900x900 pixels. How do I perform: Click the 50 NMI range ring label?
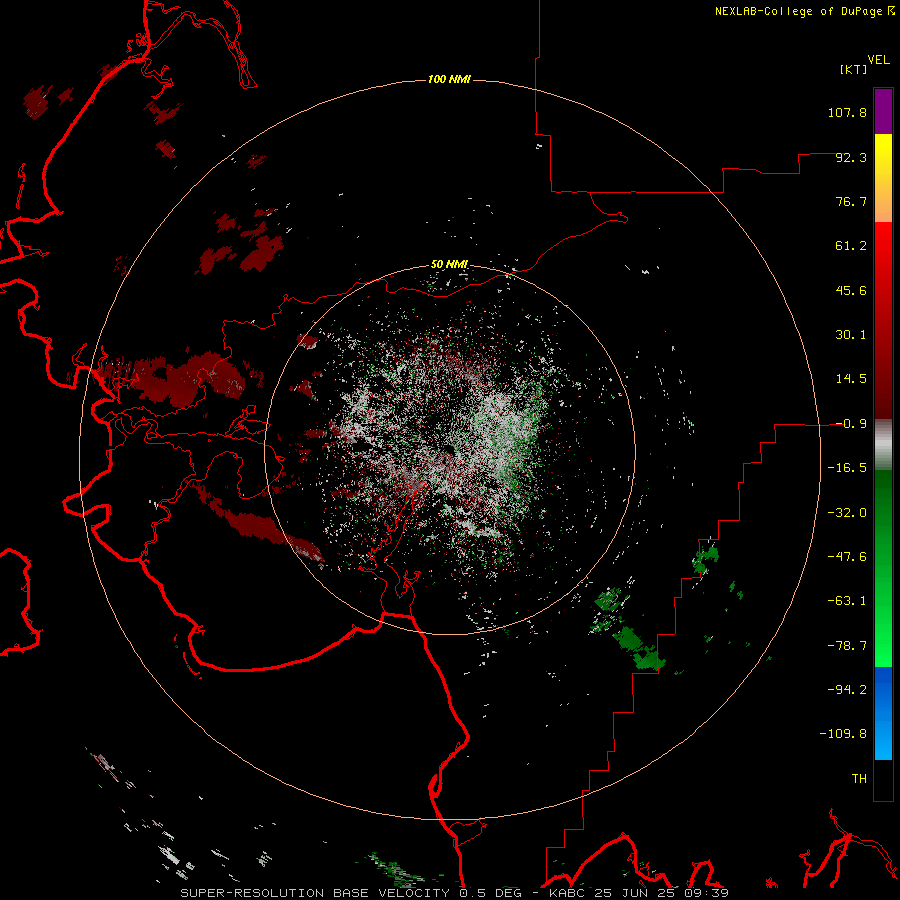click(449, 265)
